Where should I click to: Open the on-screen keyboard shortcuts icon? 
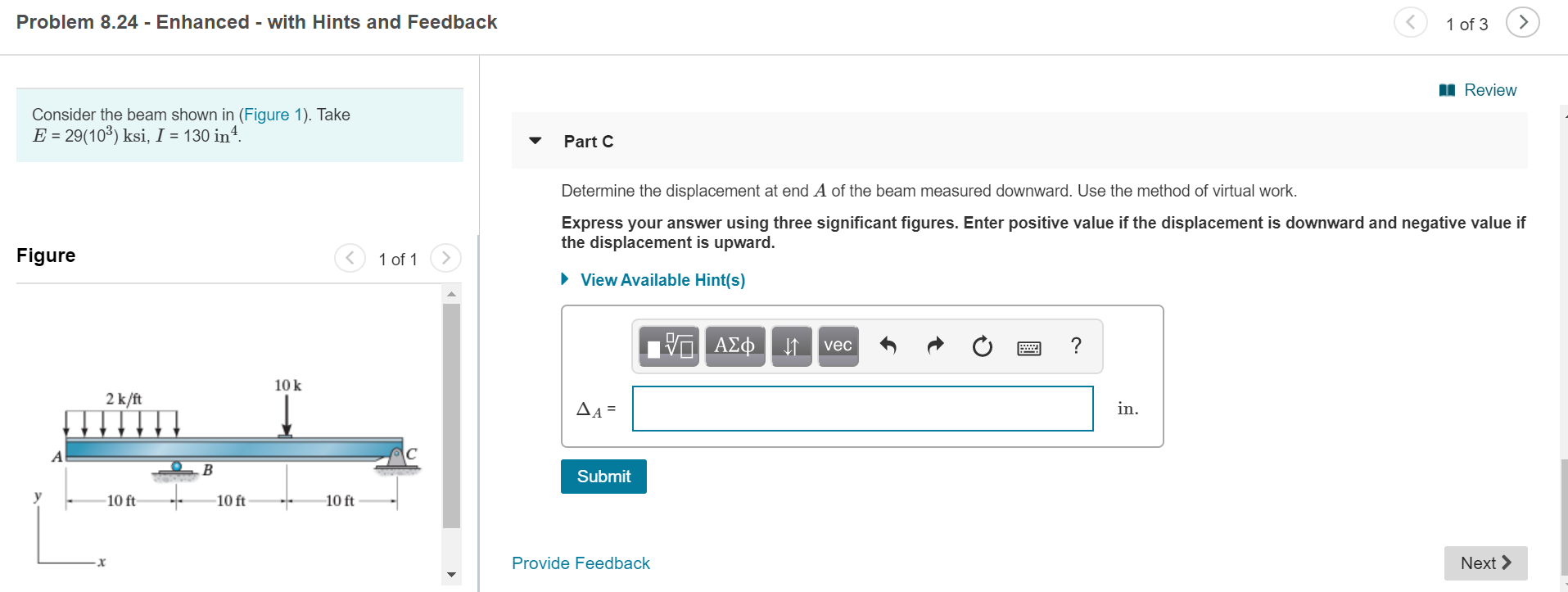pyautogui.click(x=1028, y=347)
